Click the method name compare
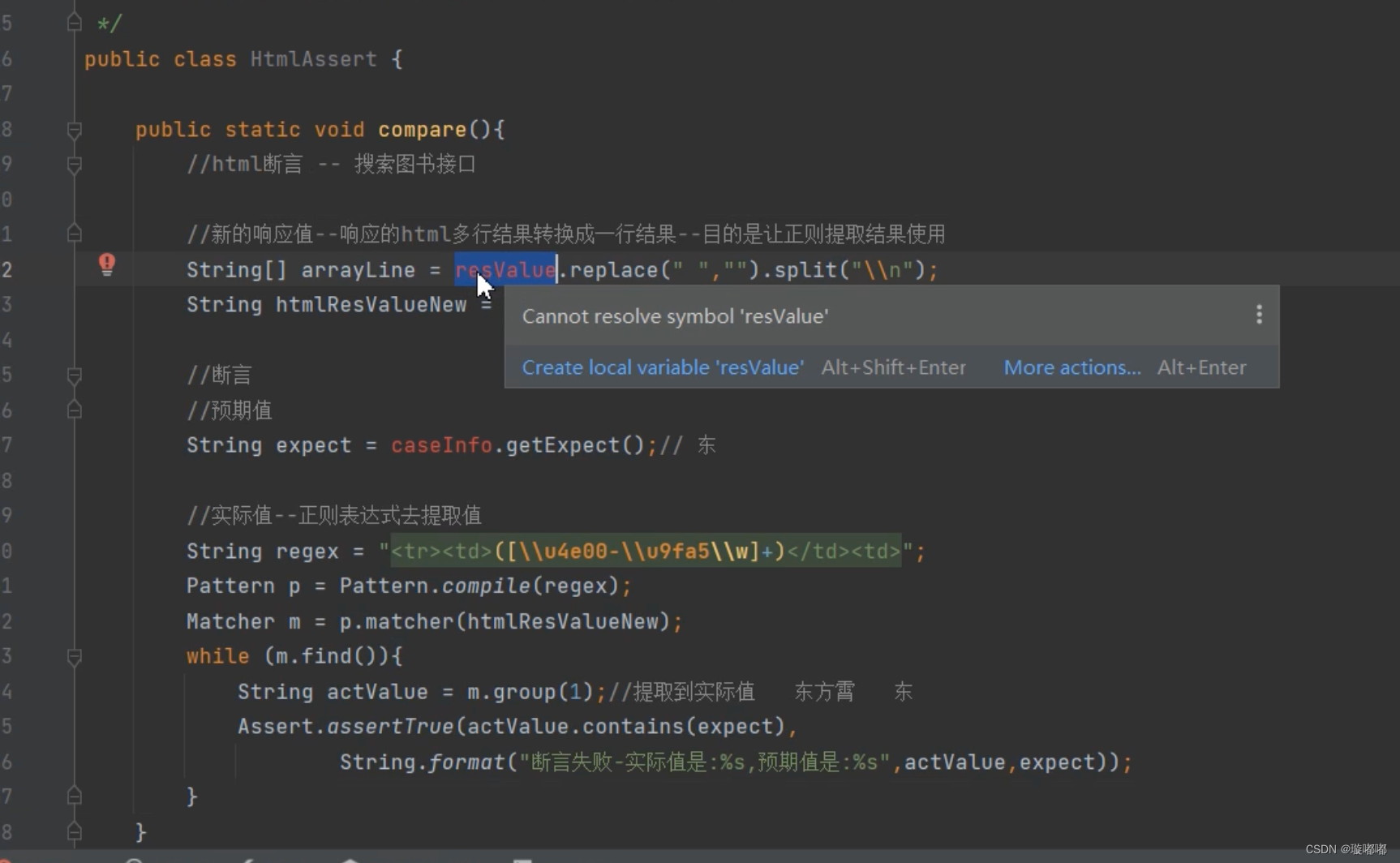 coord(422,130)
